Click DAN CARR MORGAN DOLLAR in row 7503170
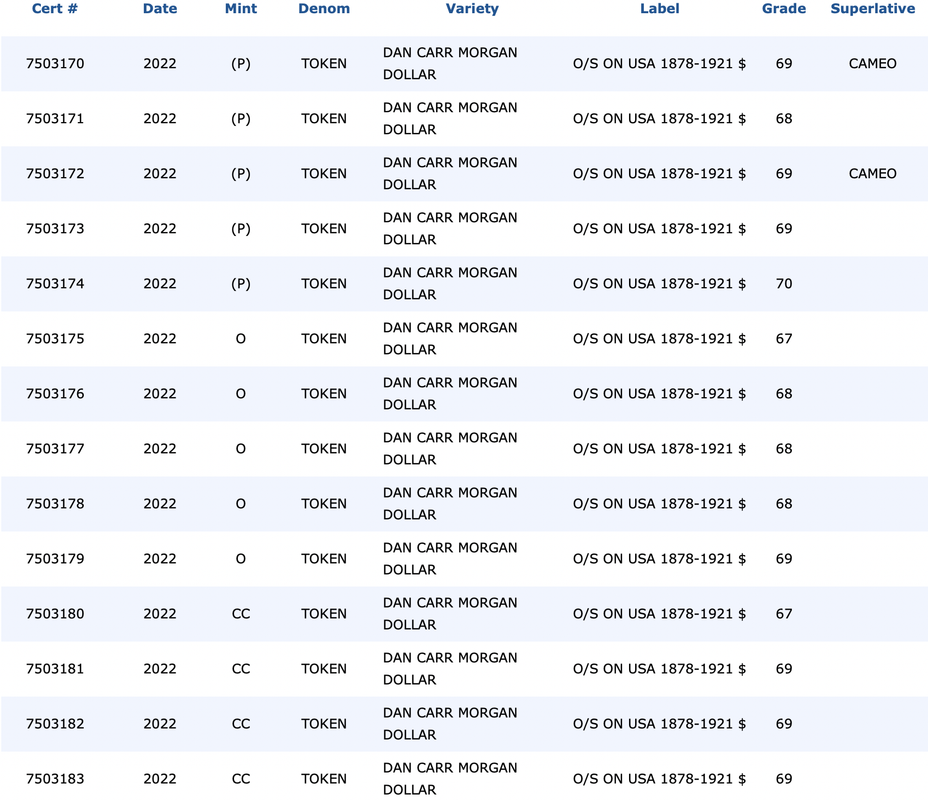This screenshot has width=928, height=800. (450, 63)
